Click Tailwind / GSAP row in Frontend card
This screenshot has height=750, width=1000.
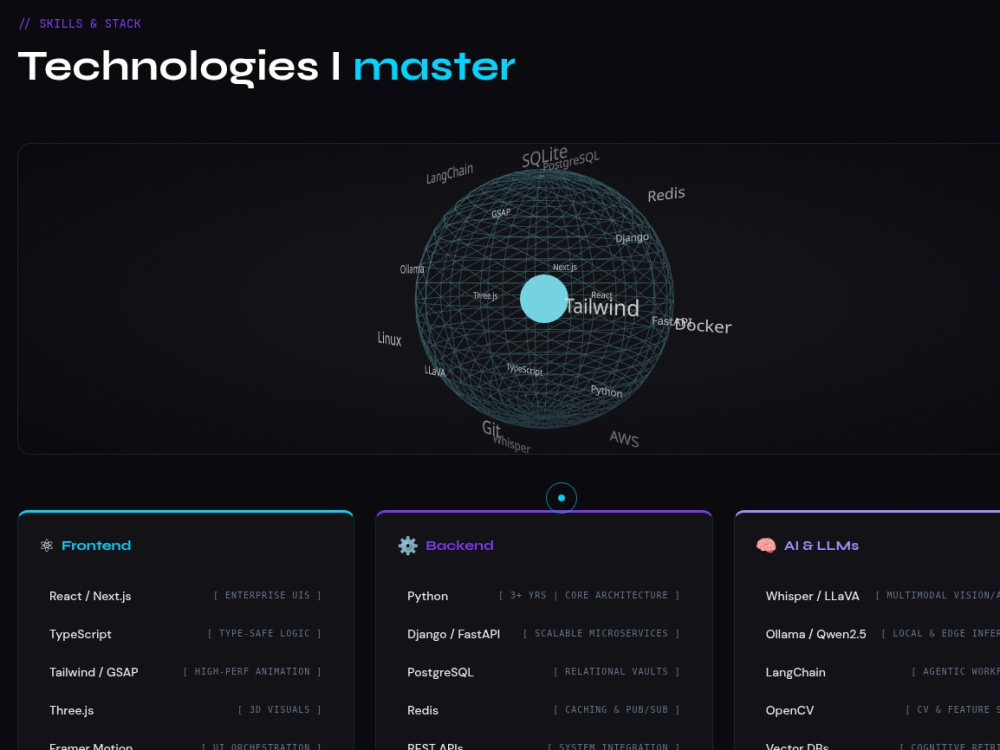pyautogui.click(x=186, y=672)
